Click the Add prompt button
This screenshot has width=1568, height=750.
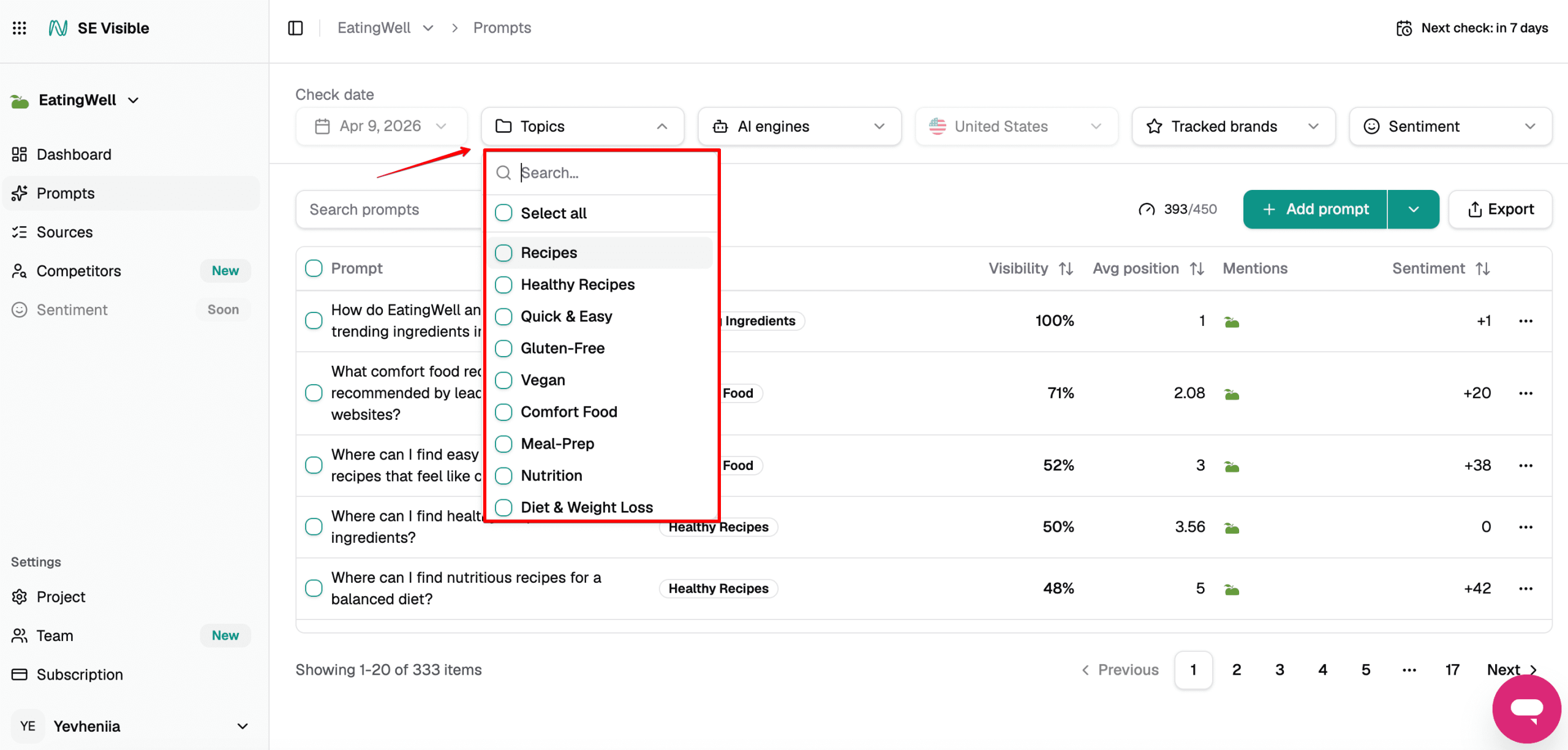click(1314, 209)
